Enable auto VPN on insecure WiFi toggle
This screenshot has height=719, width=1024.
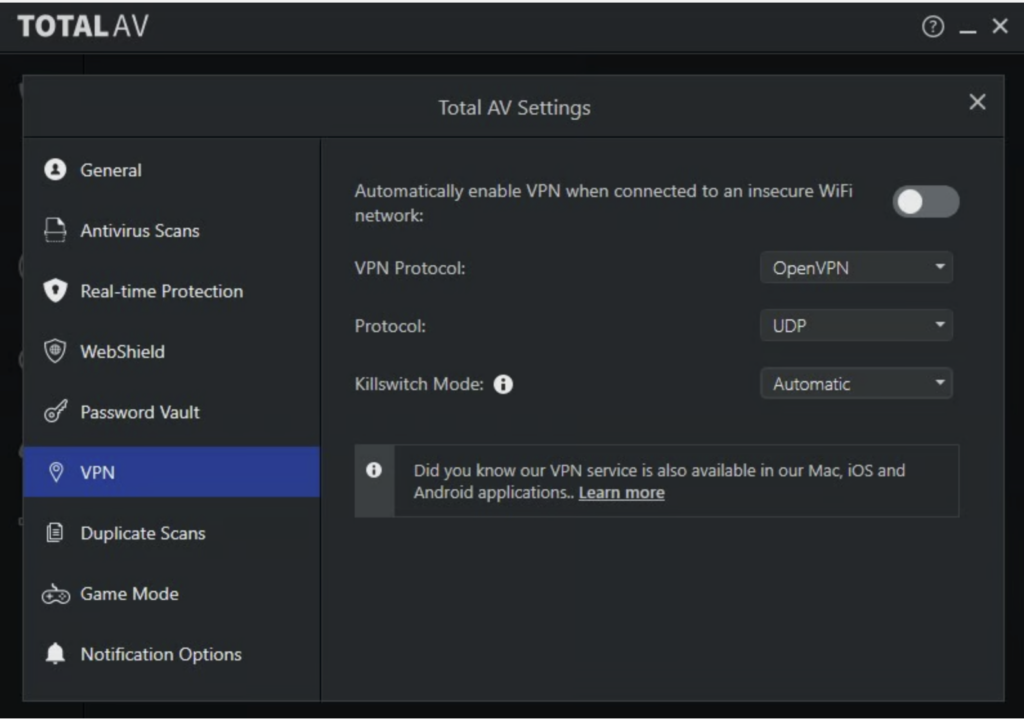pos(926,202)
